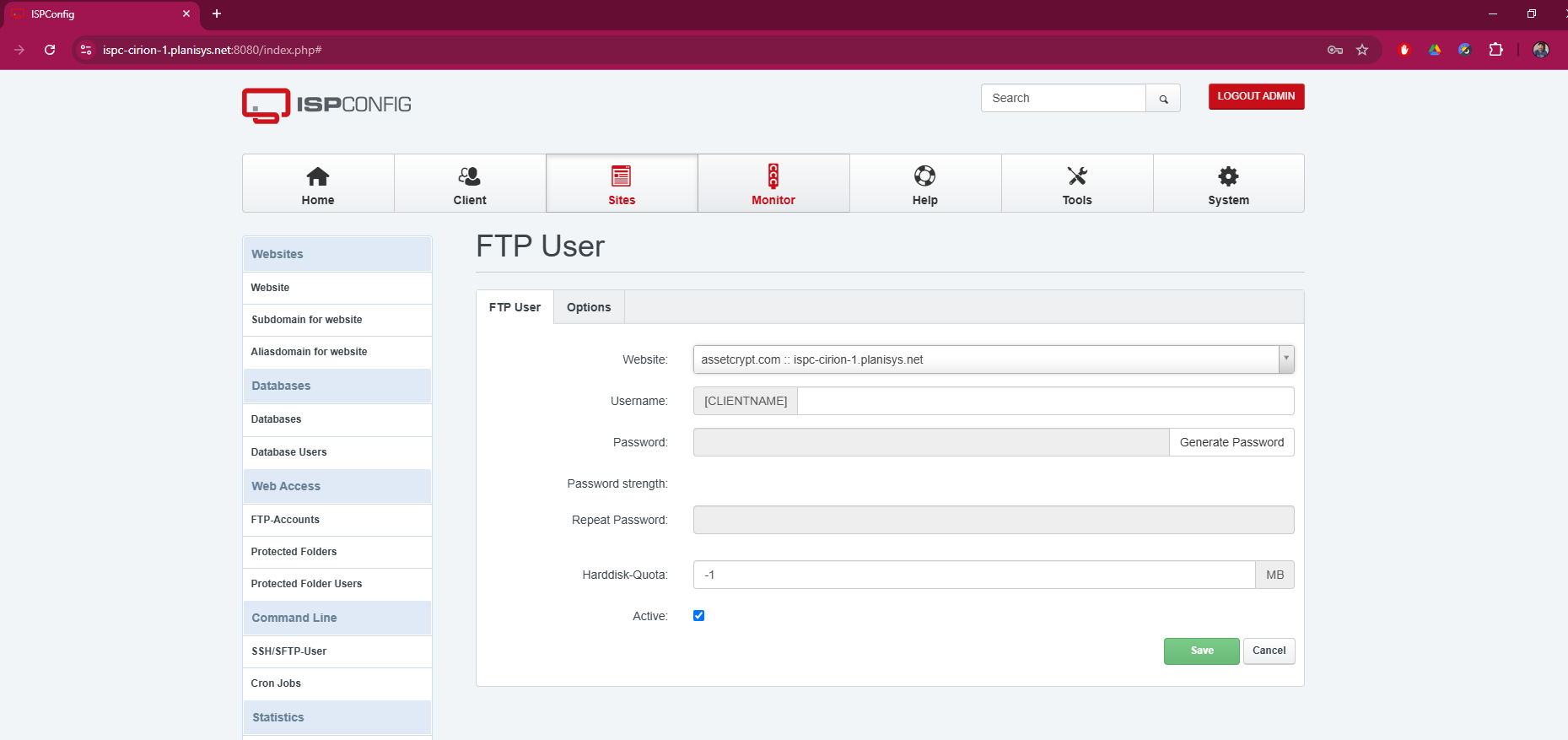Open Subdomain for website in sidebar

(337, 320)
